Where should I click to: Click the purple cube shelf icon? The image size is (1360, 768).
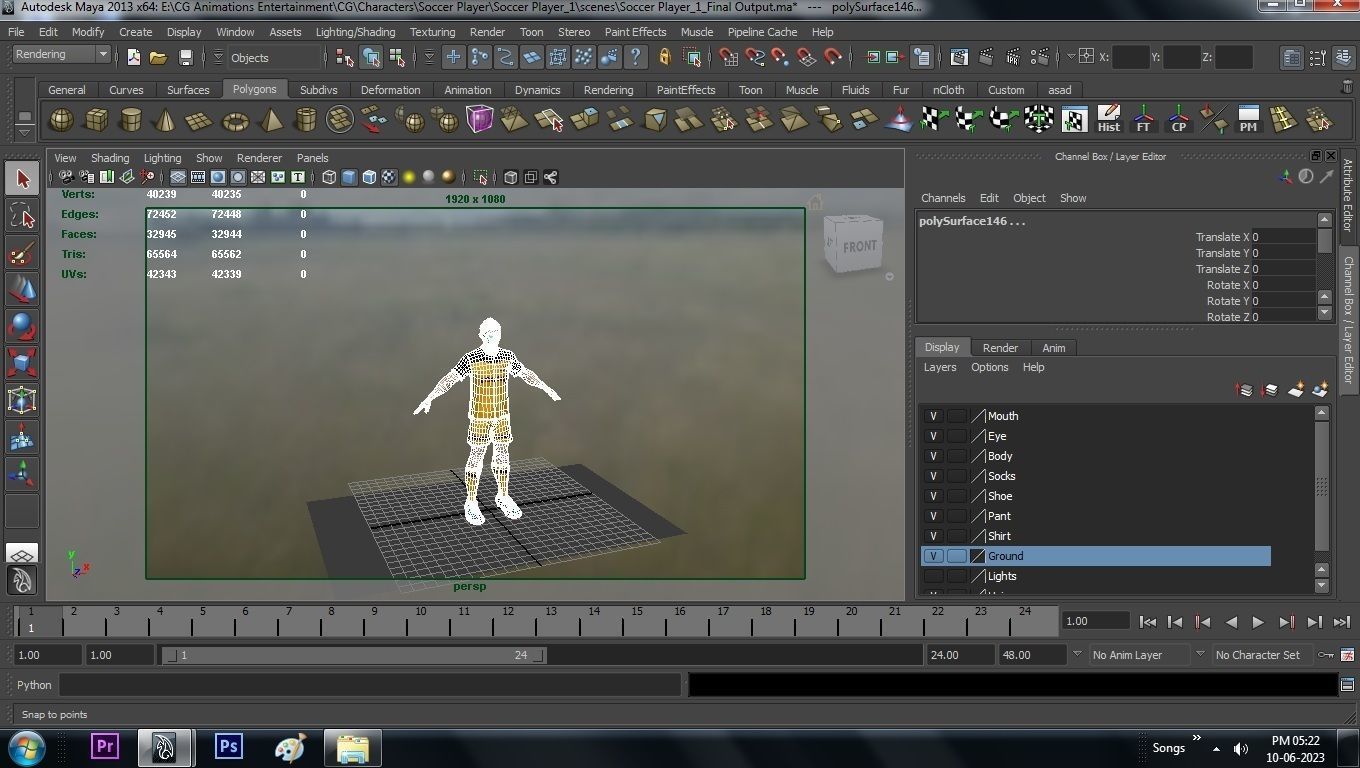[480, 120]
